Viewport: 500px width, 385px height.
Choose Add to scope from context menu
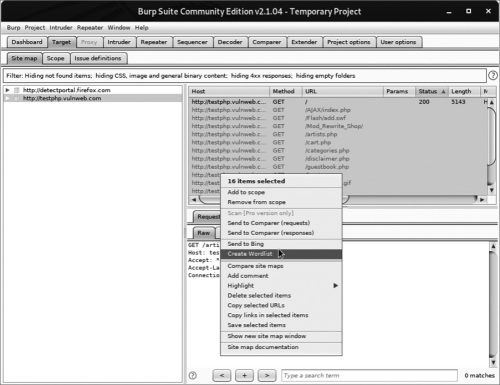click(x=281, y=192)
